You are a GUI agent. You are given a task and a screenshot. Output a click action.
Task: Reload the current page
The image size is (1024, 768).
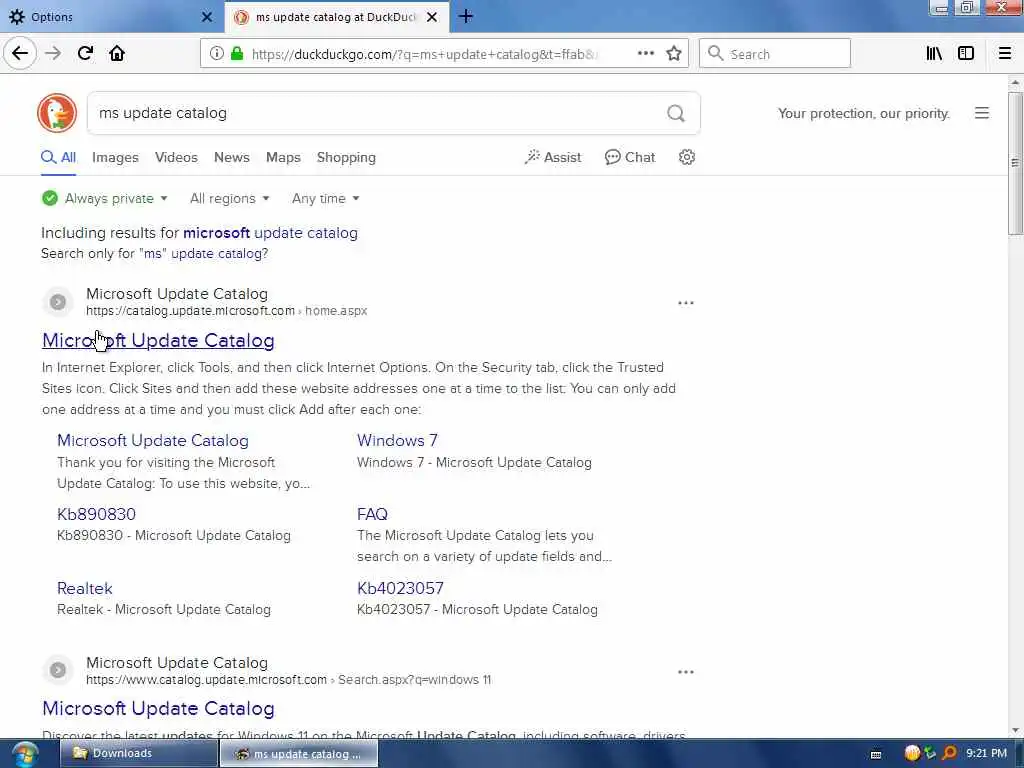[85, 53]
